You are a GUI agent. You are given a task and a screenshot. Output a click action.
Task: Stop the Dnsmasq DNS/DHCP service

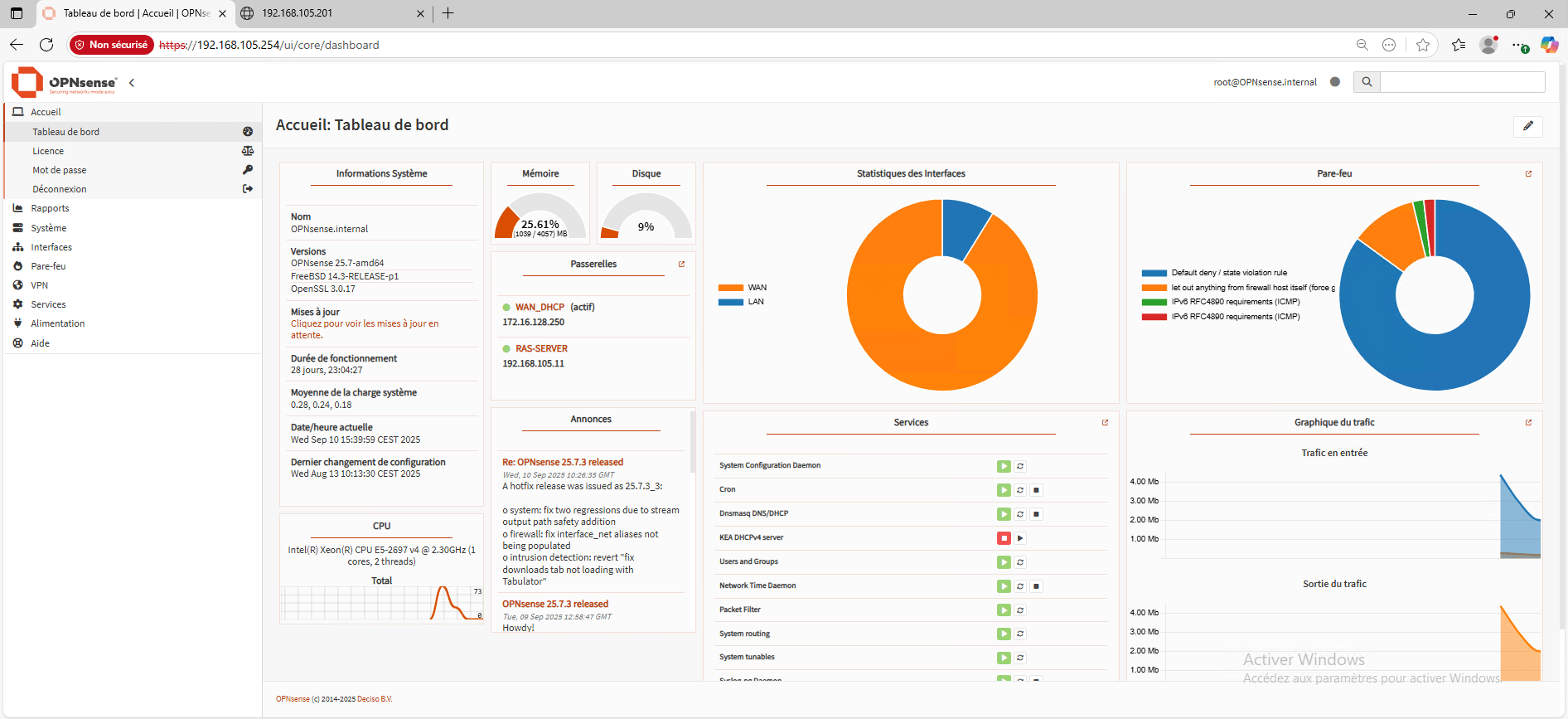click(x=1036, y=514)
